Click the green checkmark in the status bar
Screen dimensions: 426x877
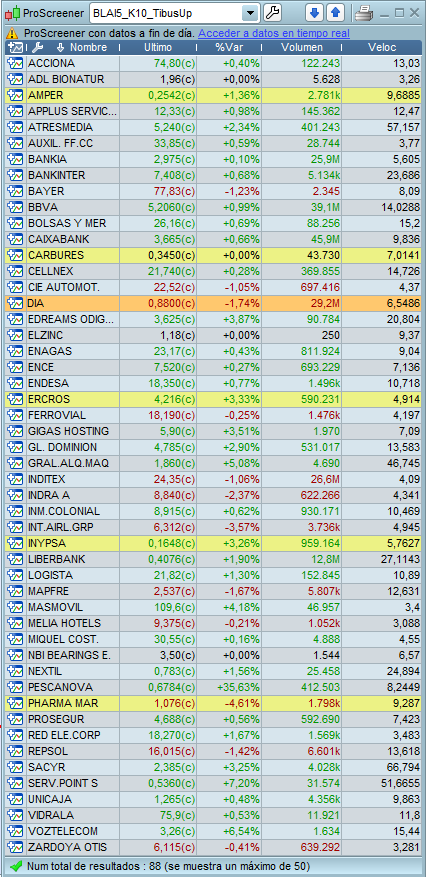(16, 866)
